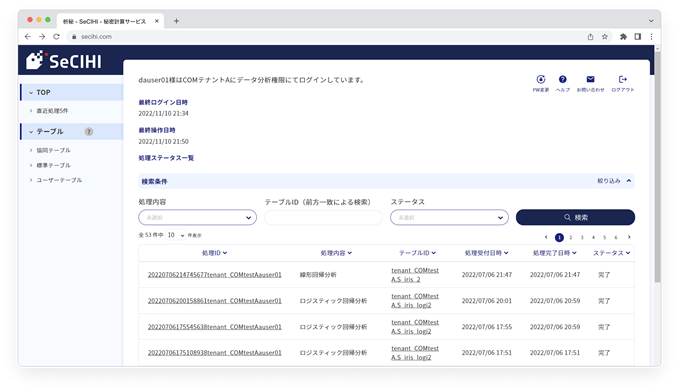This screenshot has width=678, height=390.
Task: Open 協同テーブル in the sidebar
Action: (x=53, y=150)
